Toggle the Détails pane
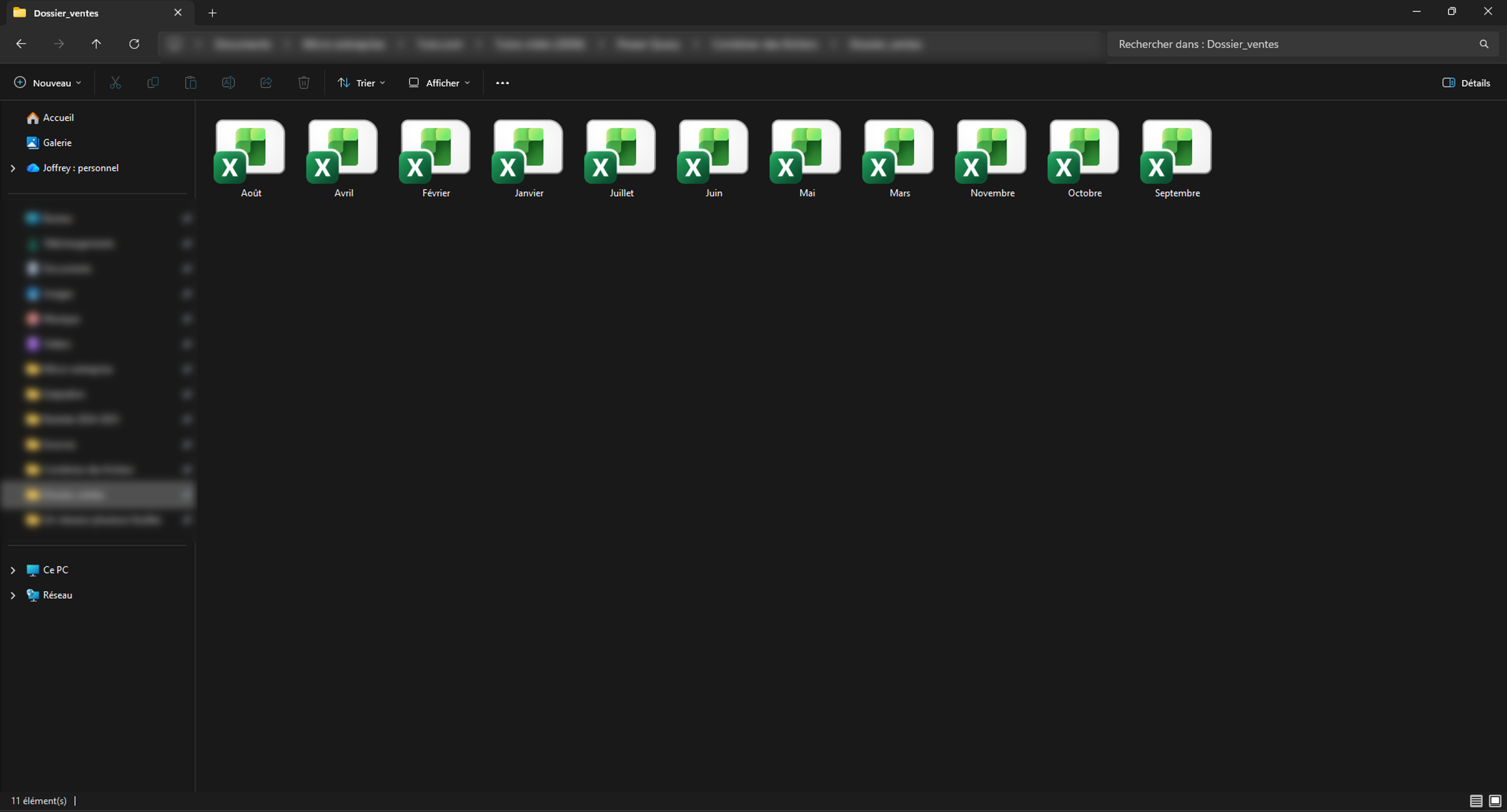 (1466, 83)
